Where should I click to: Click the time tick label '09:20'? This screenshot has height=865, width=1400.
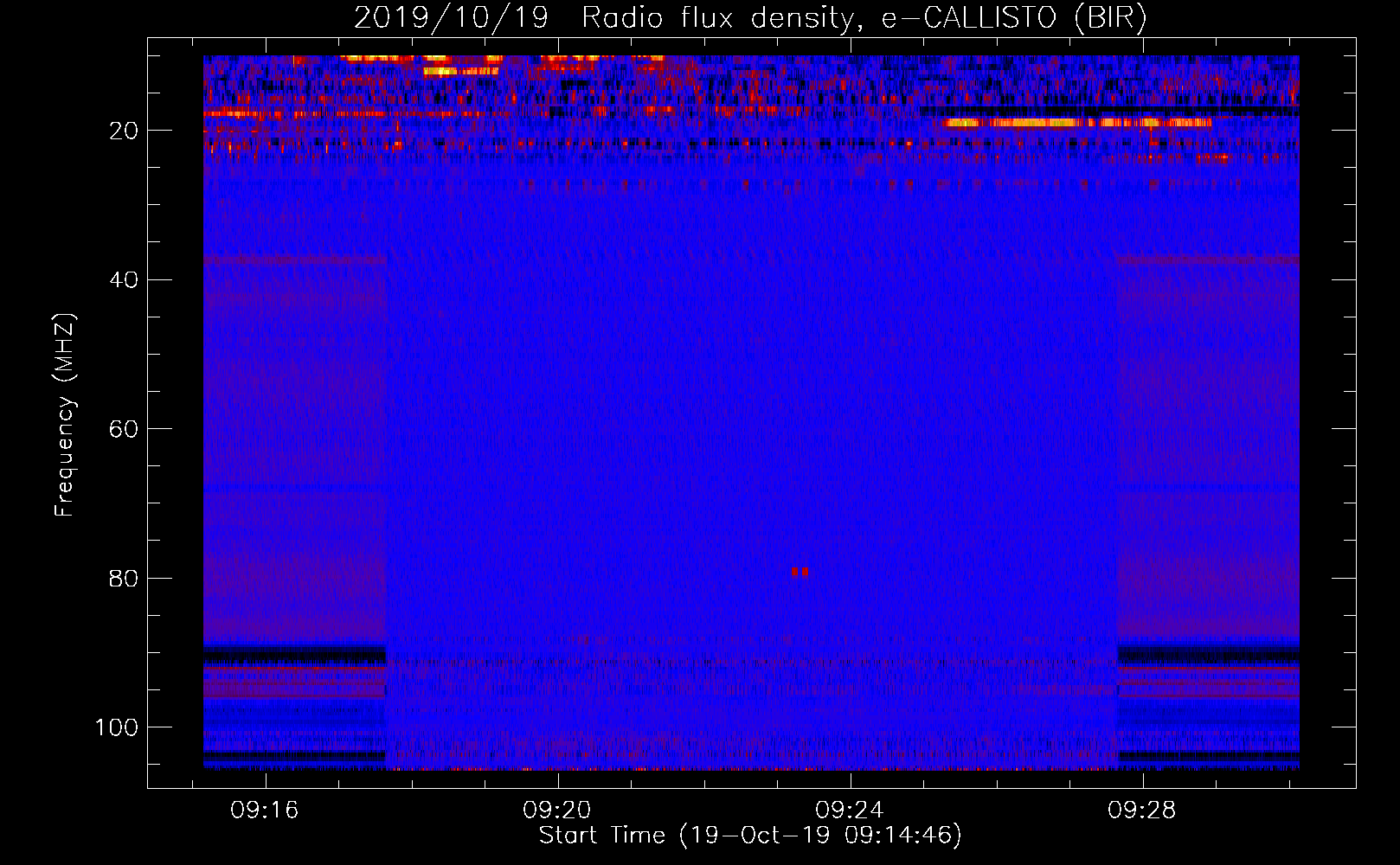(x=557, y=810)
